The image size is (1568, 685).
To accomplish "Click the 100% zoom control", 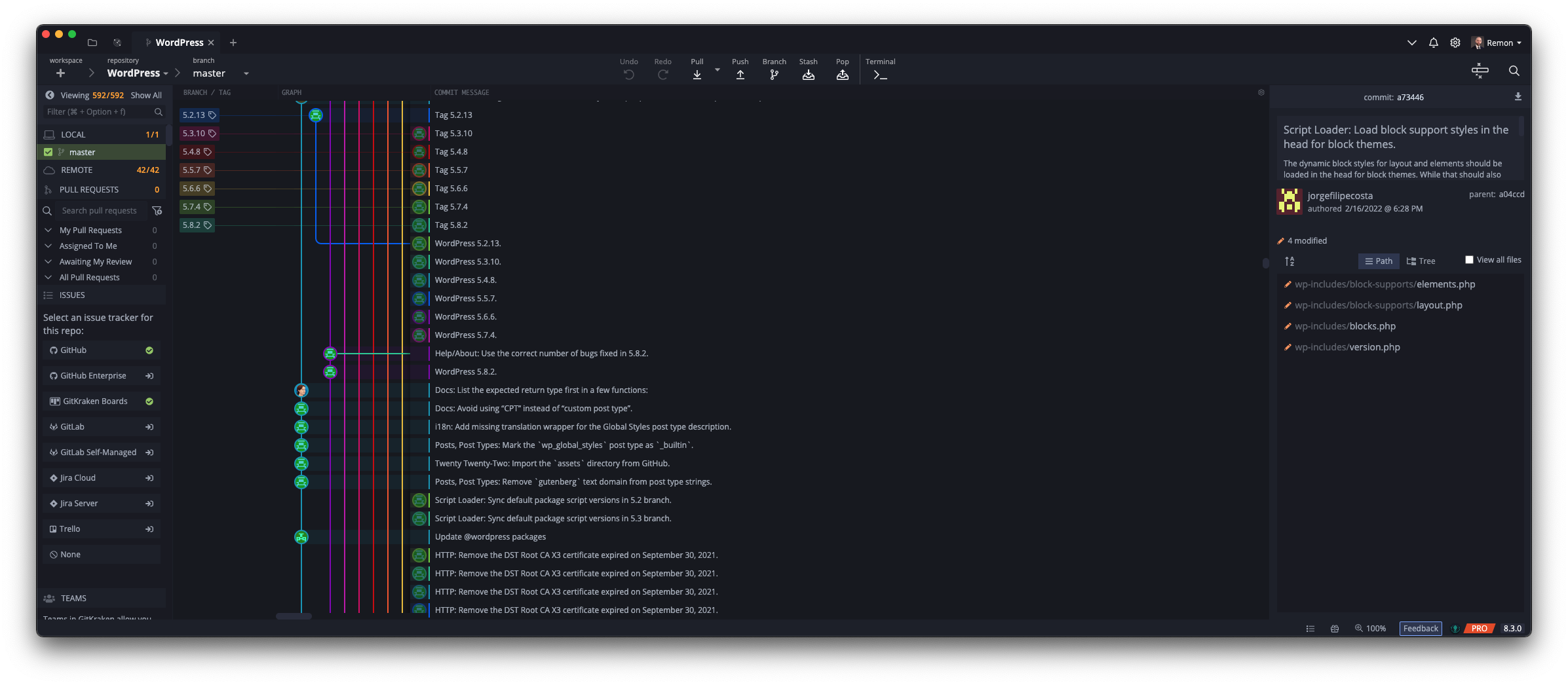I will pos(1370,629).
